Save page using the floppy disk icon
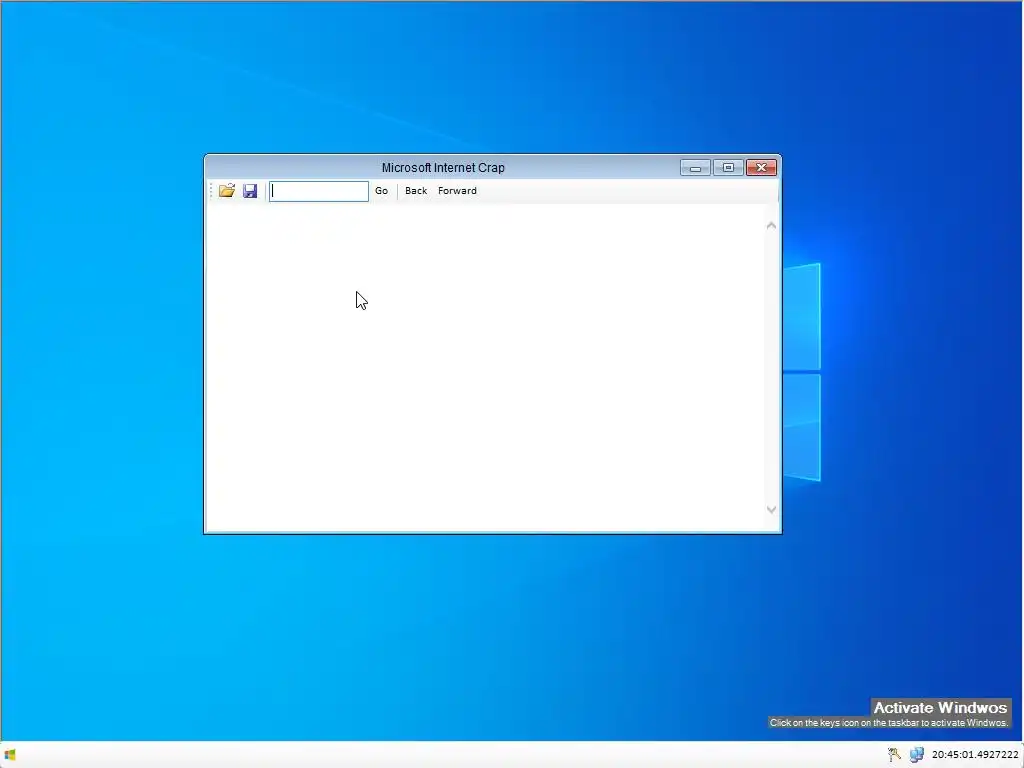1024x768 pixels. pos(250,191)
